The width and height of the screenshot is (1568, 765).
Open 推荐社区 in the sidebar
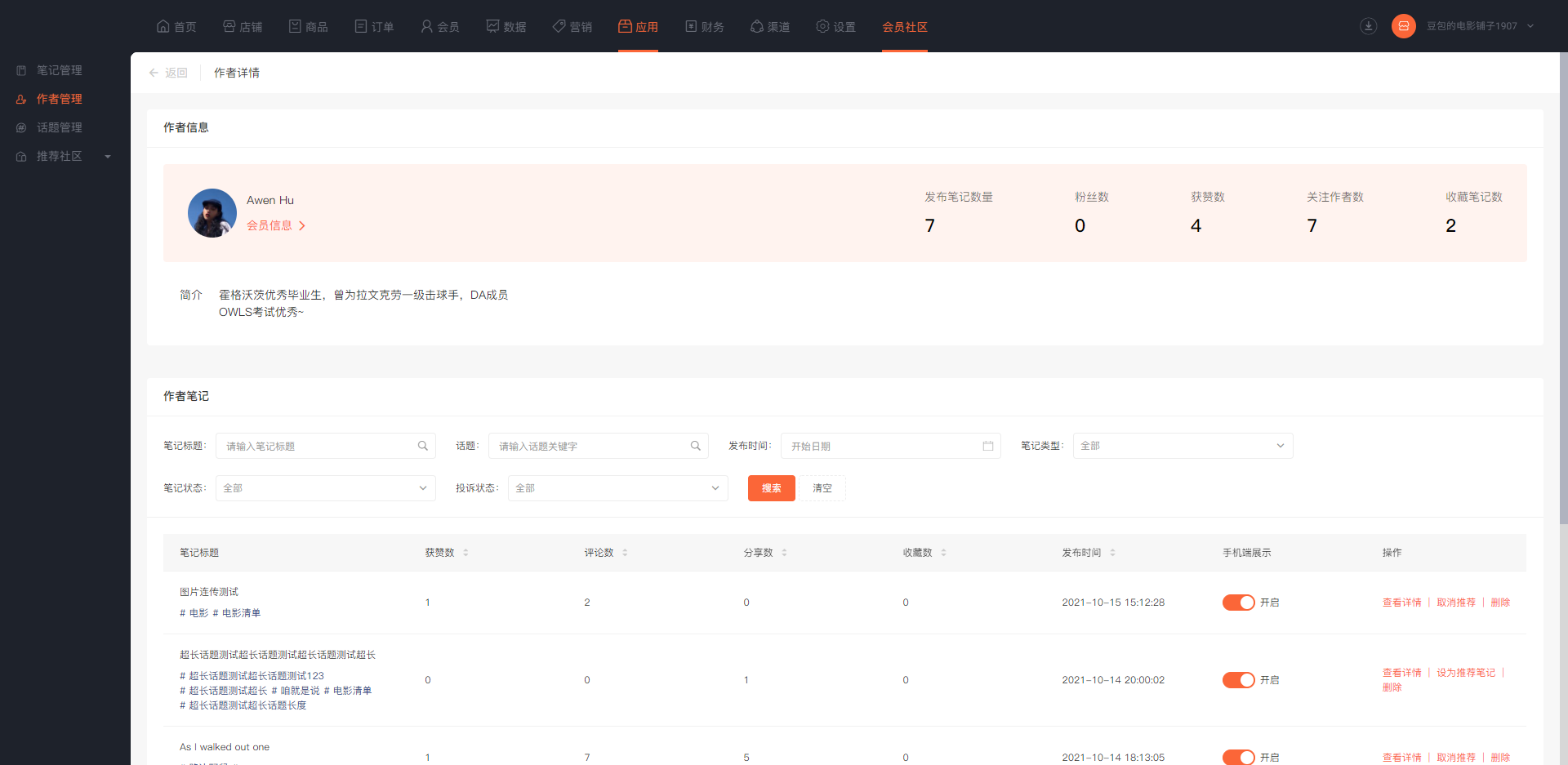(60, 156)
